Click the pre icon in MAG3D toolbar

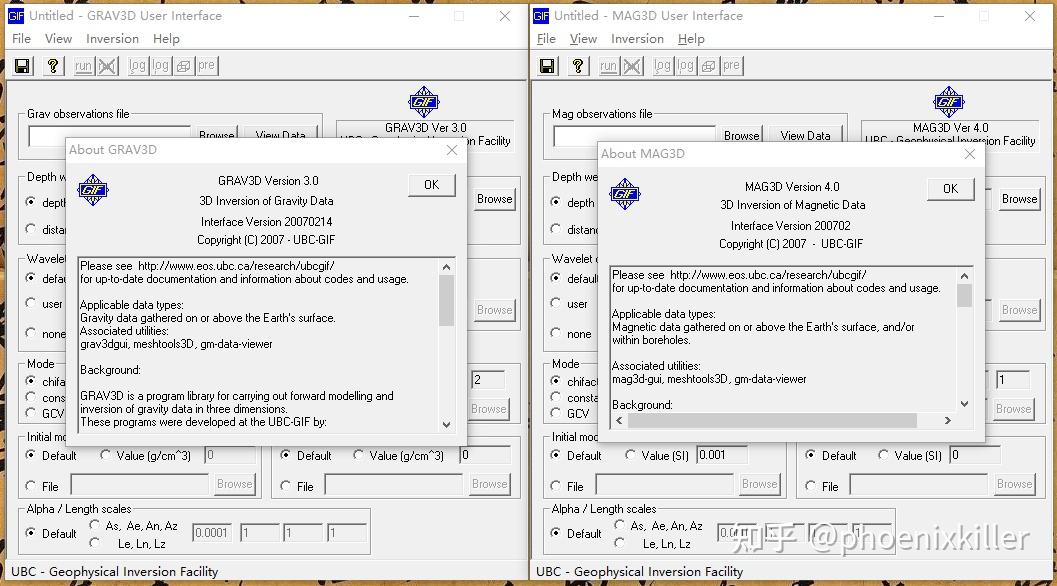click(x=731, y=66)
